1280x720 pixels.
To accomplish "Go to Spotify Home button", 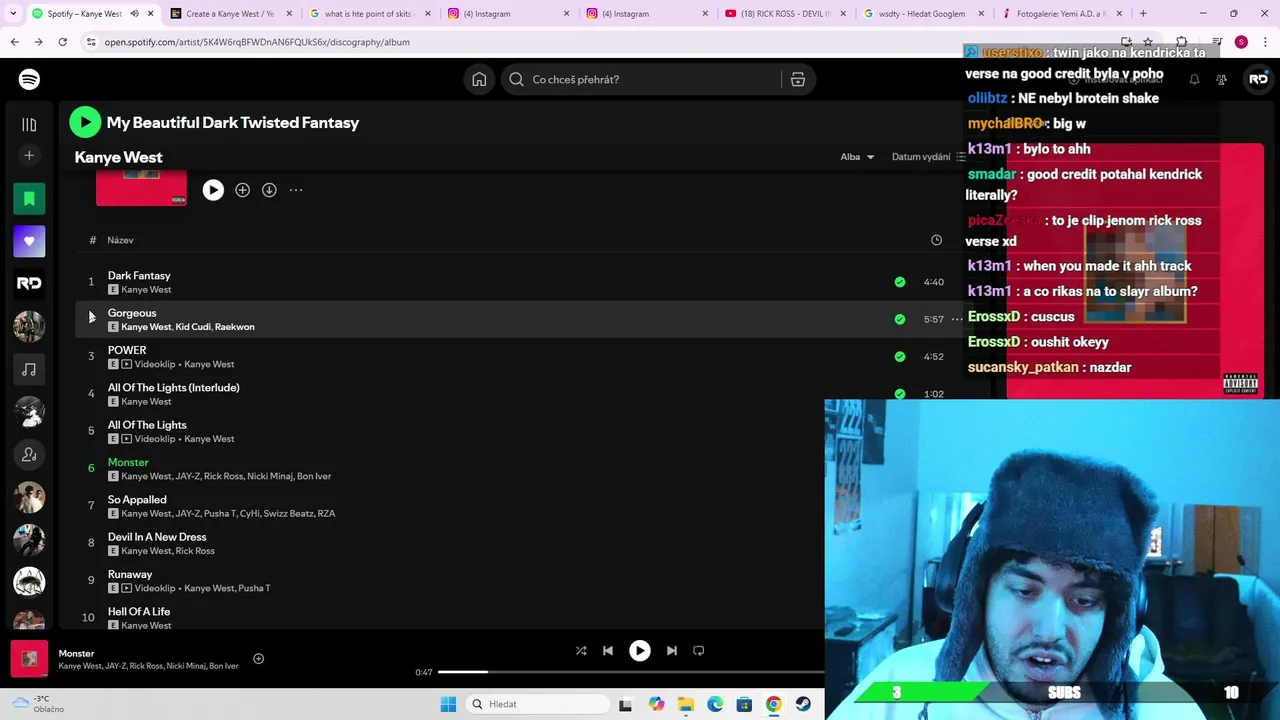I will [x=479, y=79].
